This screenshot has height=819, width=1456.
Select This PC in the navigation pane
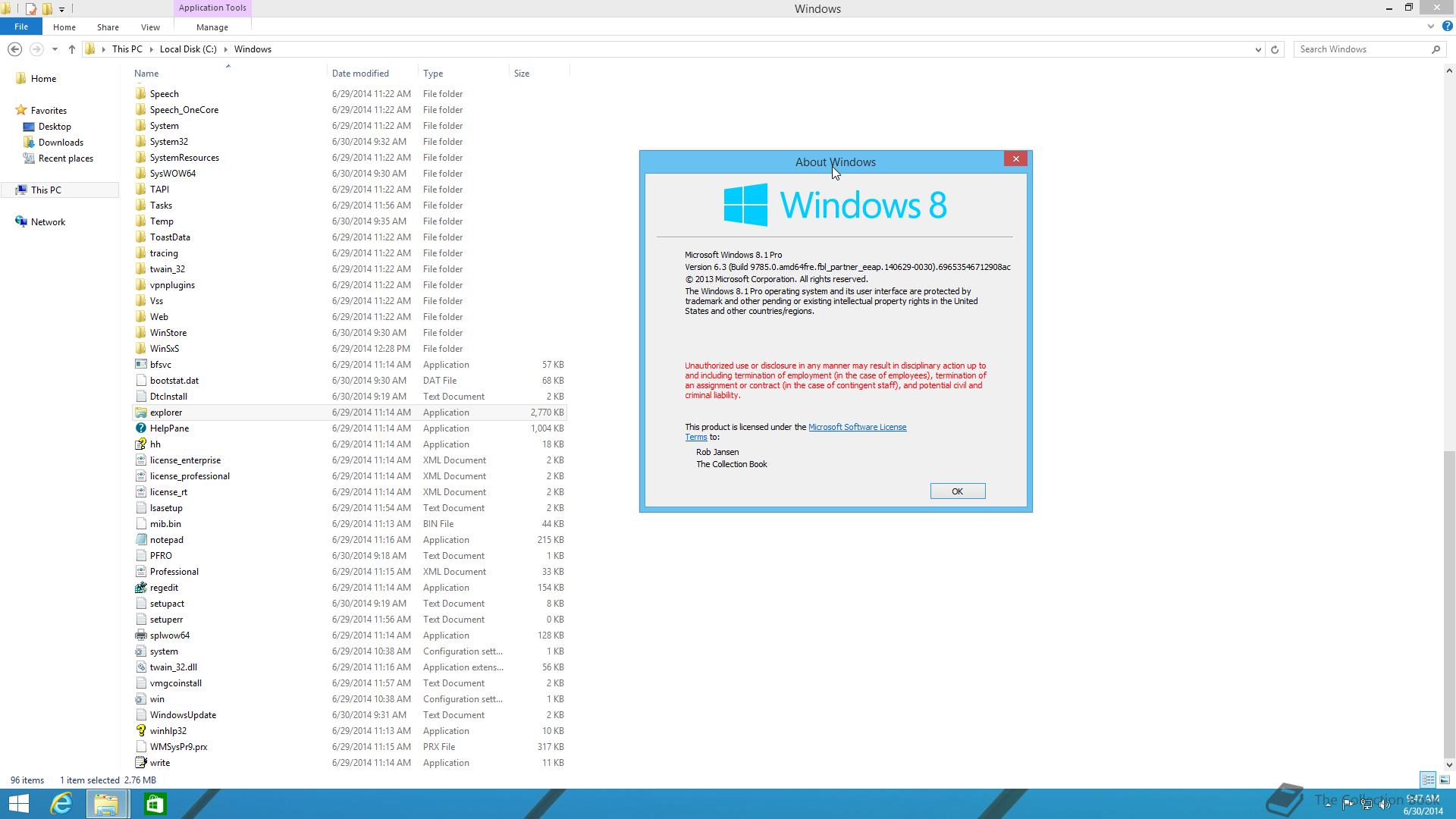pos(46,190)
